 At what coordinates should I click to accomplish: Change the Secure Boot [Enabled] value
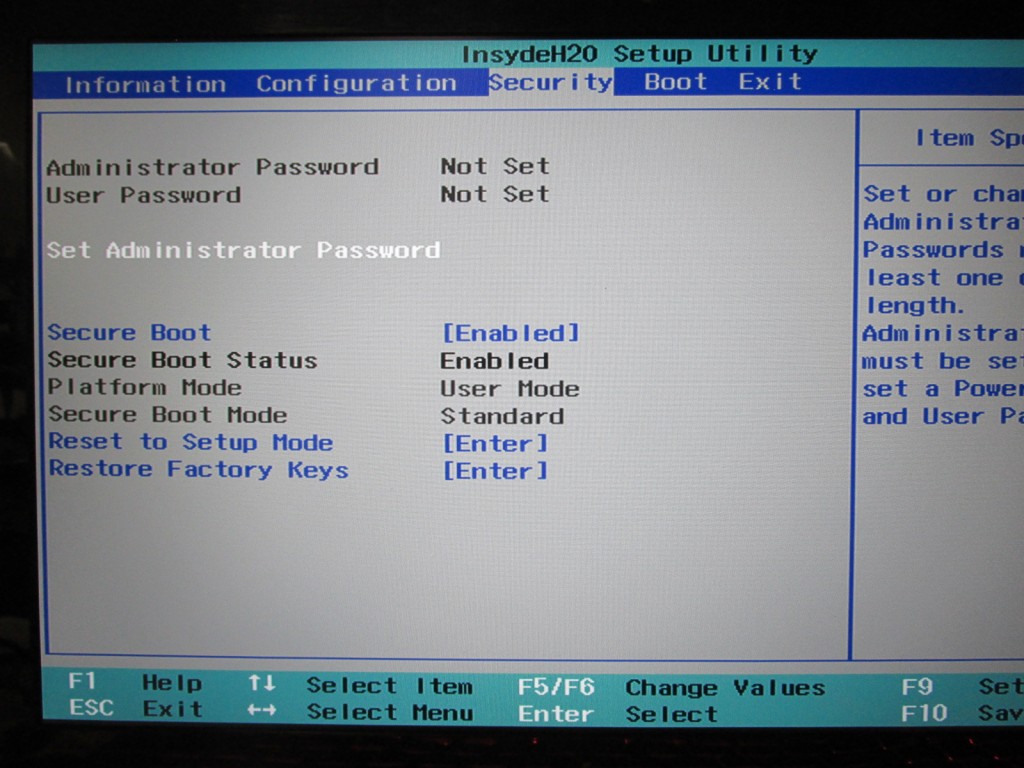point(511,333)
